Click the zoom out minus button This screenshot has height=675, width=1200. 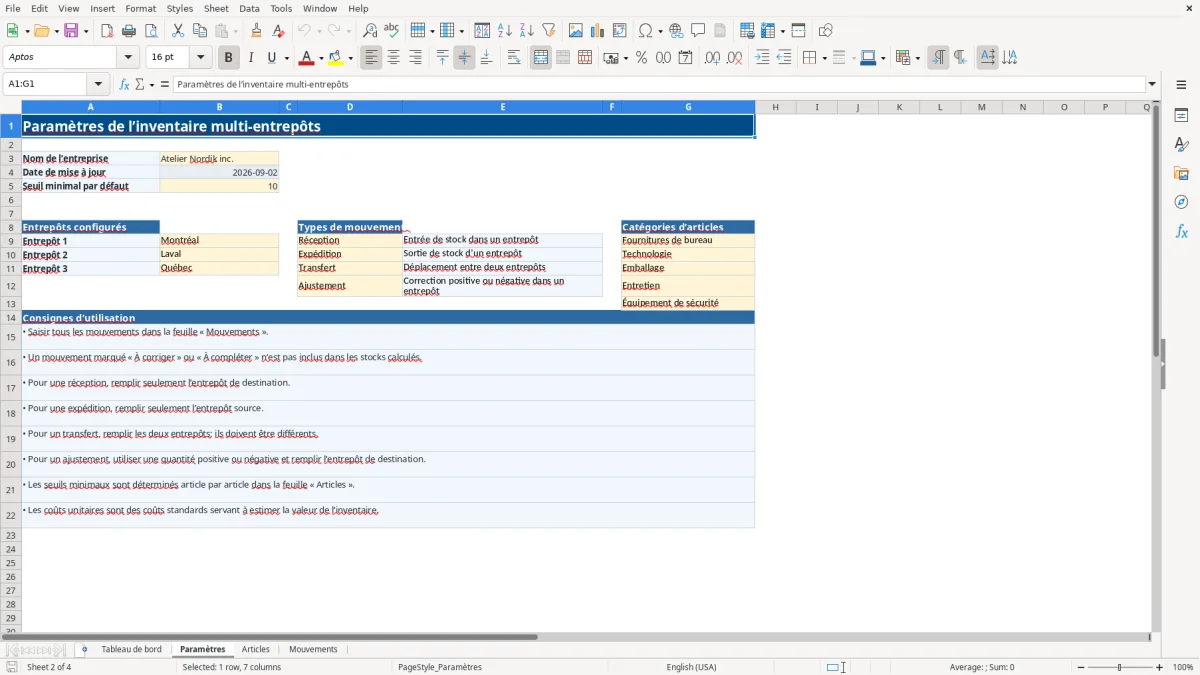[1080, 667]
